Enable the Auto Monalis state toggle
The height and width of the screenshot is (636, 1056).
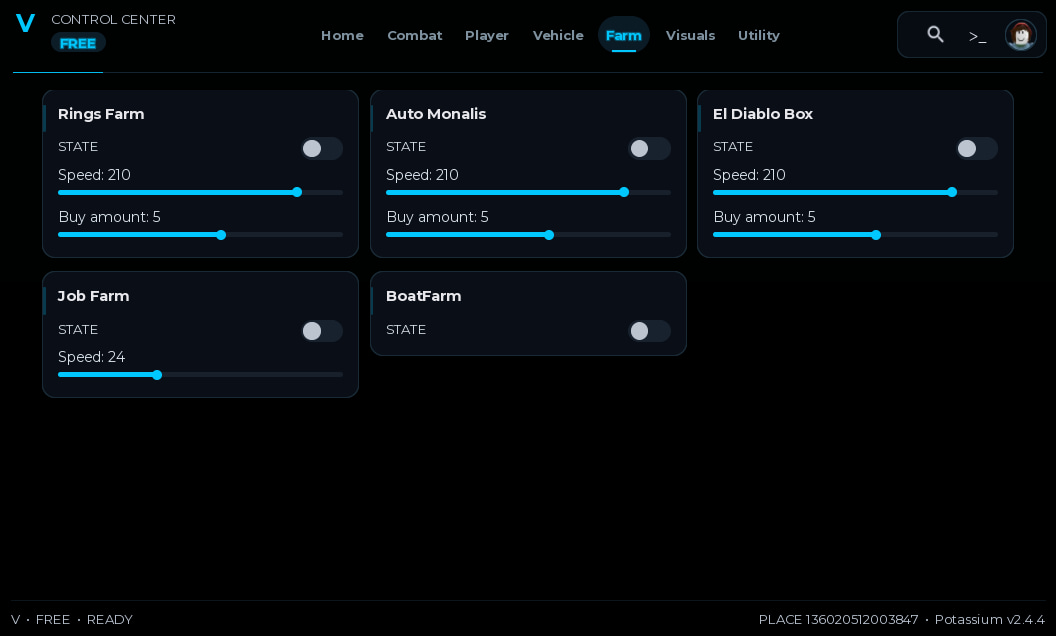click(649, 148)
